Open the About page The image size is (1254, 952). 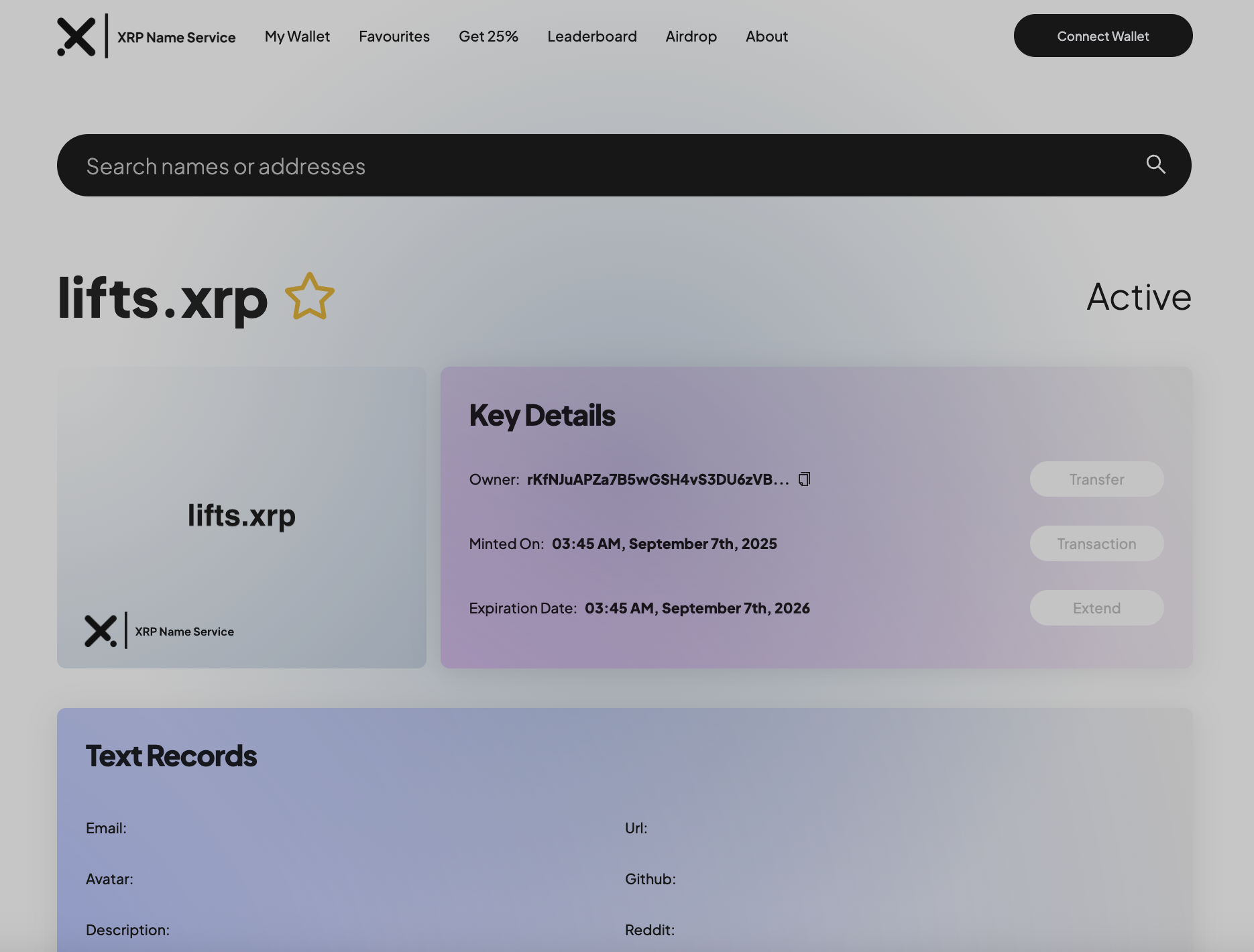click(x=766, y=36)
